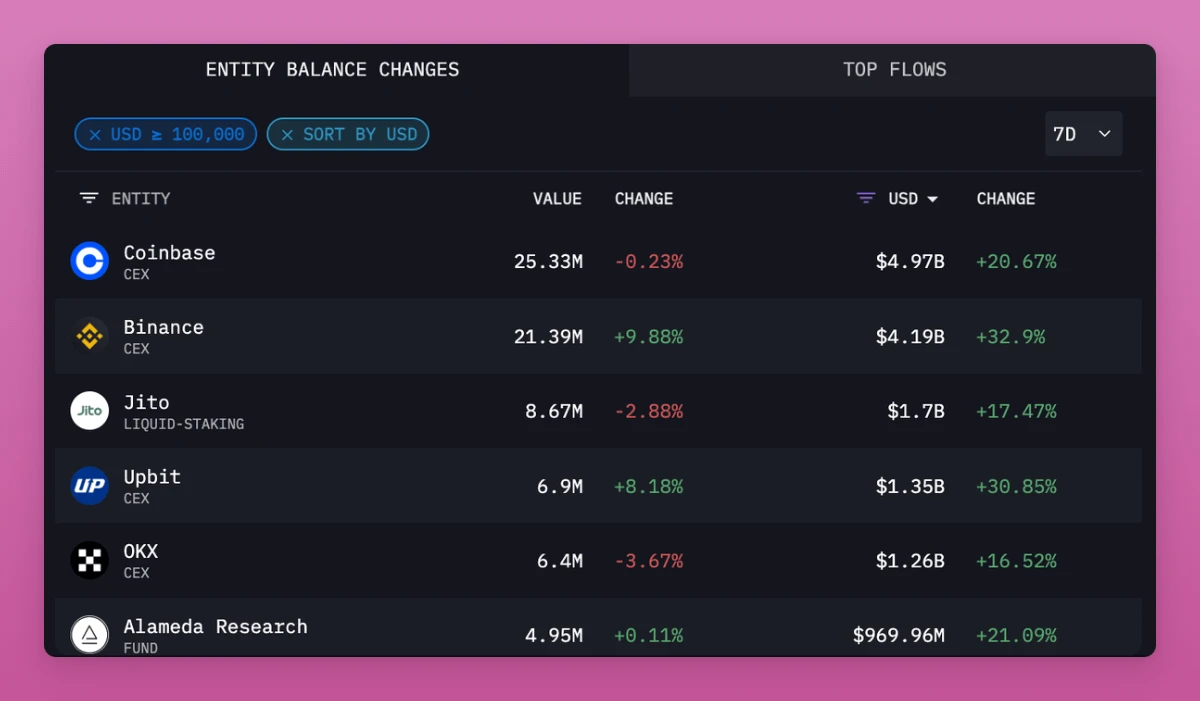Click the Coinbase logo icon
This screenshot has width=1200, height=701.
click(x=89, y=262)
